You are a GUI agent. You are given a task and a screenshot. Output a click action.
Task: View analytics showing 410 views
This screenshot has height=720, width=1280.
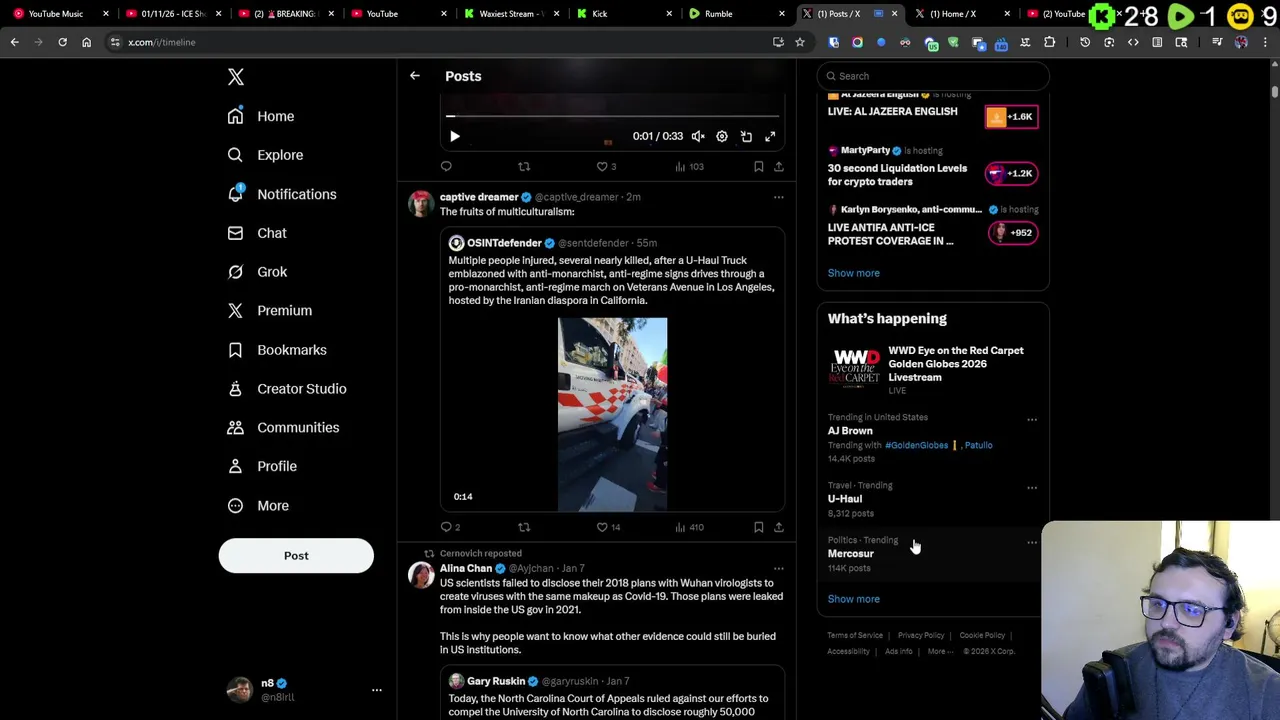tap(689, 527)
